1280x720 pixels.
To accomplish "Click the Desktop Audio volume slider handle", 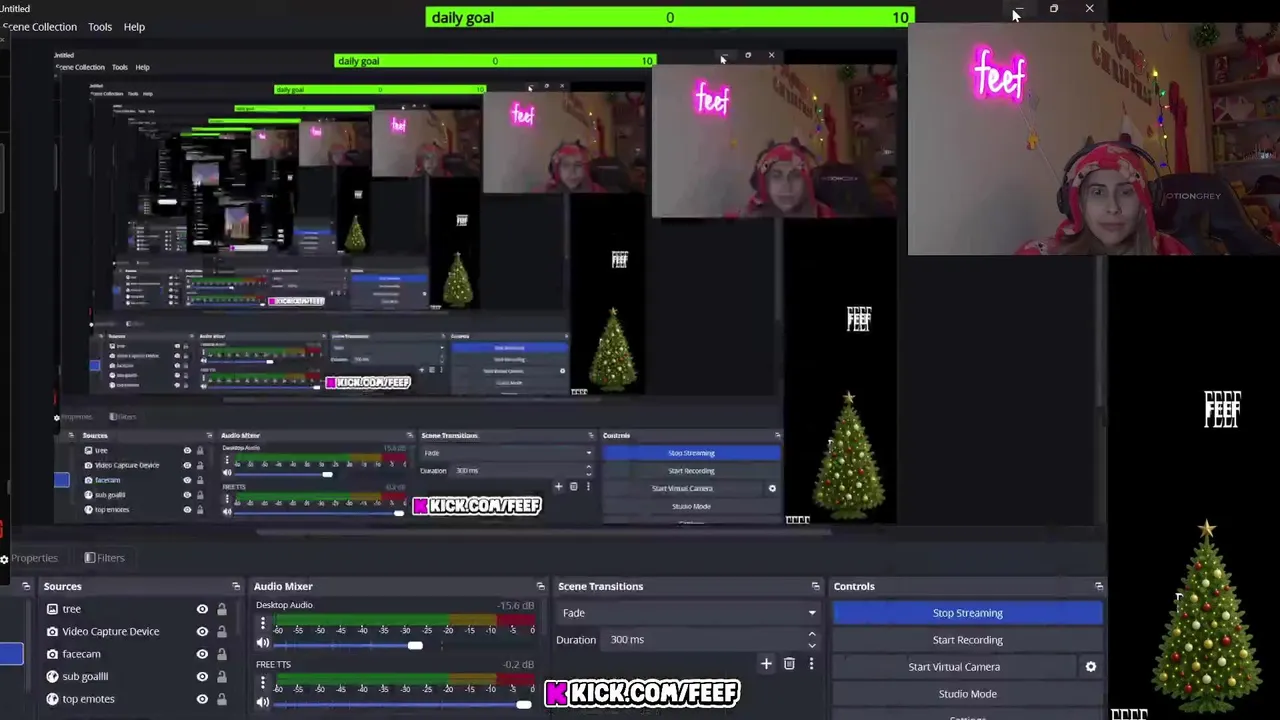I will (x=415, y=645).
